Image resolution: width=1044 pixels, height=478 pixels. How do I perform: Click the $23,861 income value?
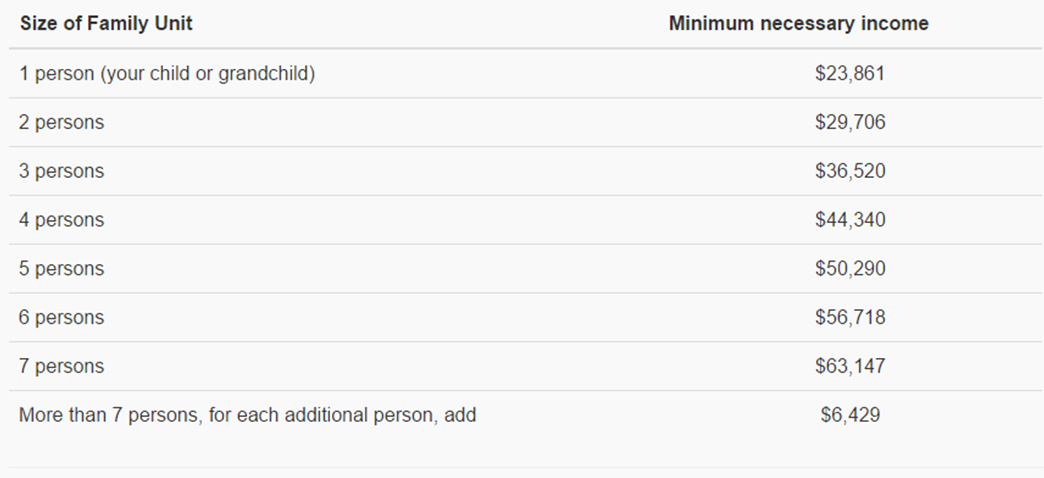(x=850, y=73)
